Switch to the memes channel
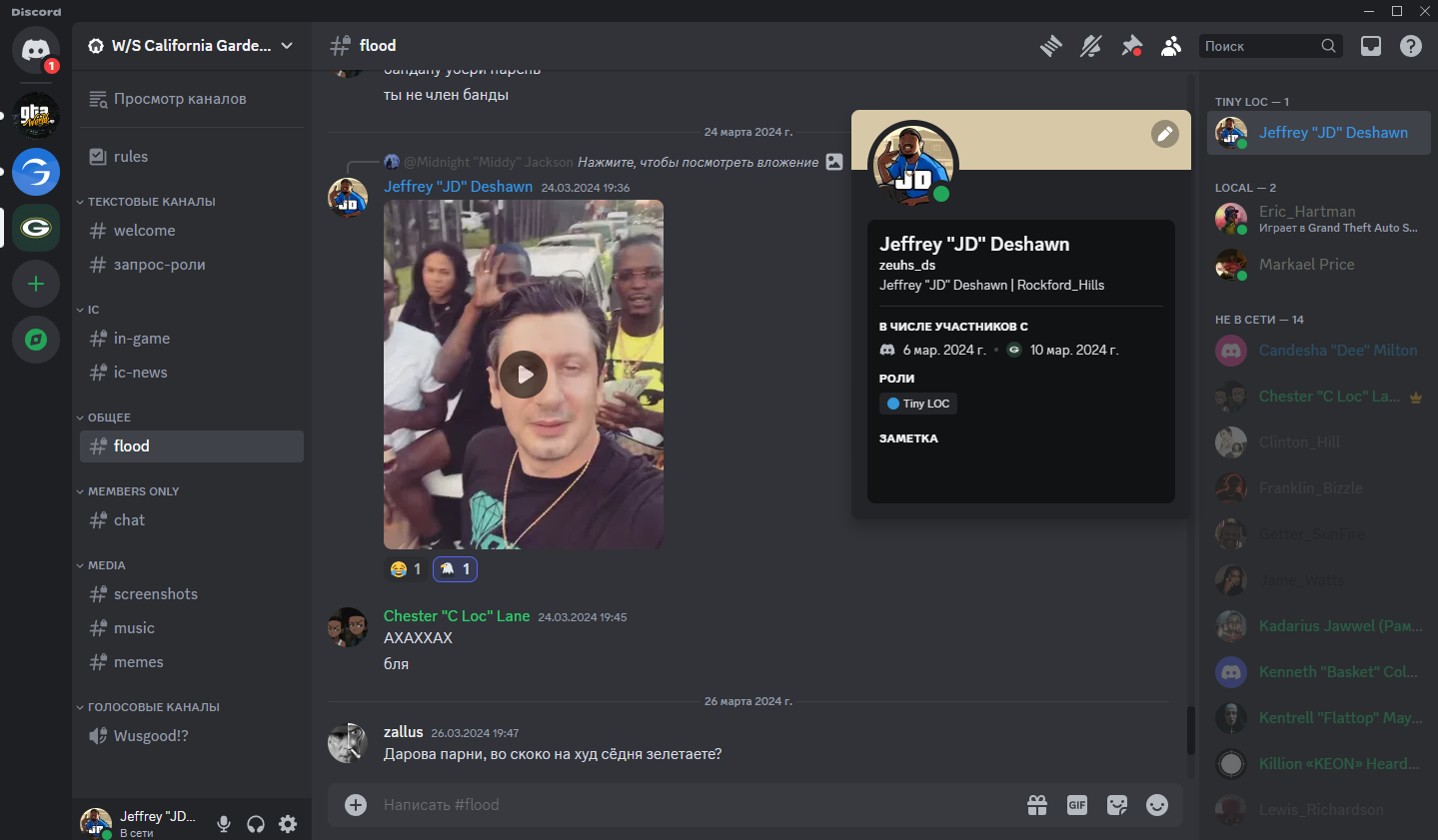The height and width of the screenshot is (840, 1438). pyautogui.click(x=138, y=662)
